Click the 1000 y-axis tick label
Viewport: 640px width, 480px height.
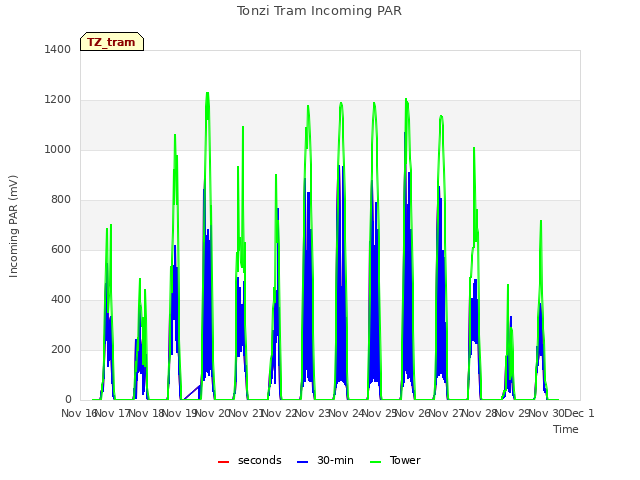(x=58, y=149)
